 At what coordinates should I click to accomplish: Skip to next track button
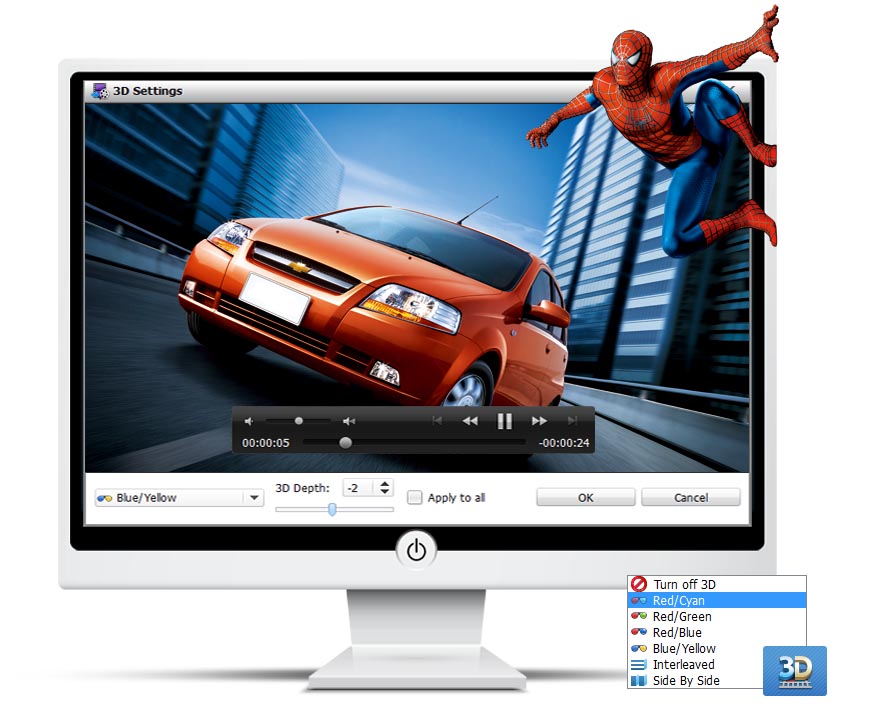572,421
